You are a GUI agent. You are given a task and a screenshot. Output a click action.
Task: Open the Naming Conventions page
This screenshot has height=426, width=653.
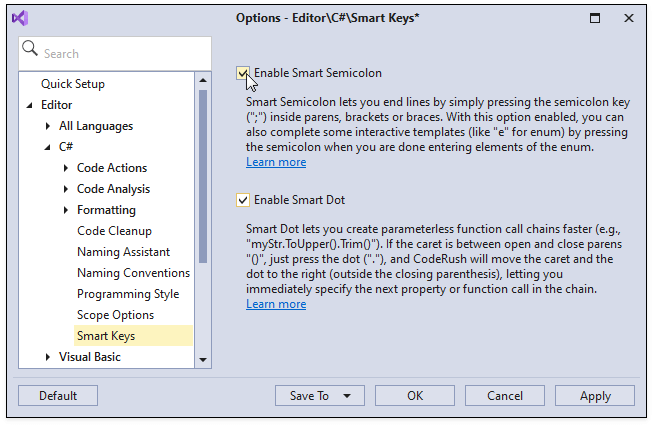point(133,273)
